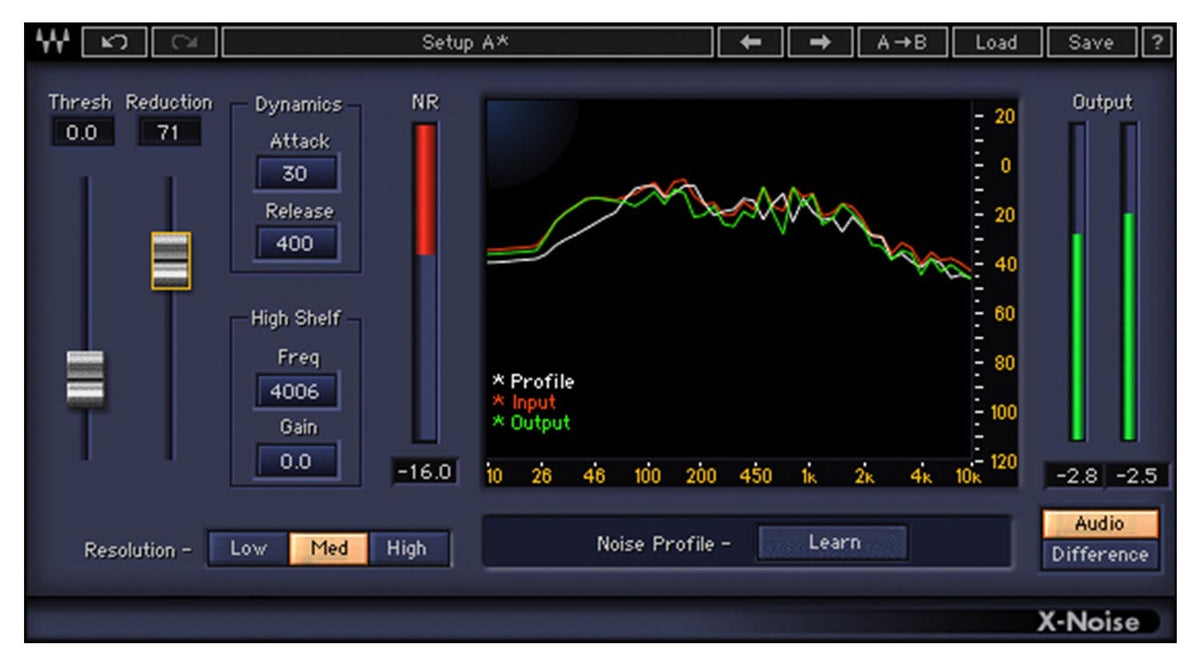This screenshot has height=672, width=1200.
Task: Undo the last change
Action: 114,42
